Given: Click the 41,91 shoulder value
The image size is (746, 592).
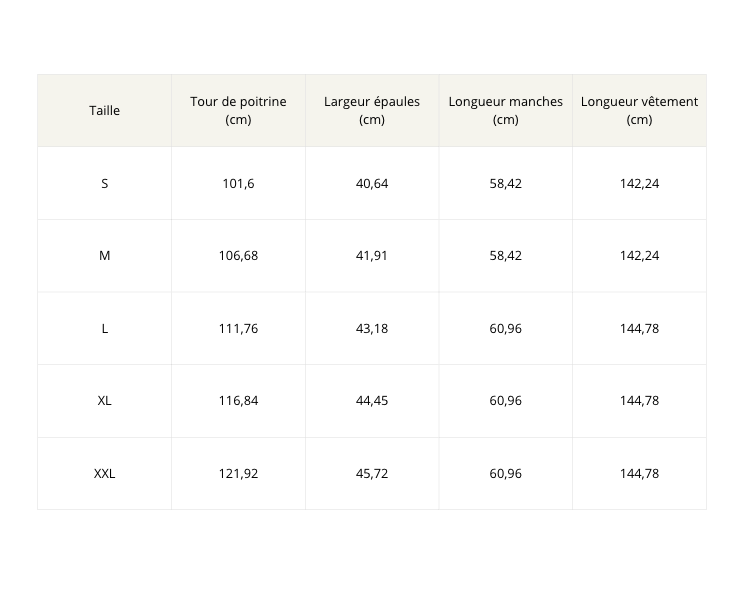Looking at the screenshot, I should coord(372,256).
